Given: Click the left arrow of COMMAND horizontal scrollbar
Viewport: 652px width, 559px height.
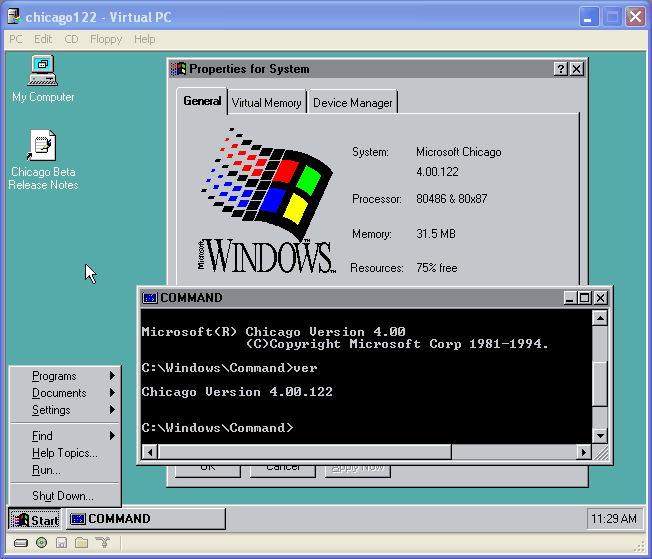Looking at the screenshot, I should [150, 452].
